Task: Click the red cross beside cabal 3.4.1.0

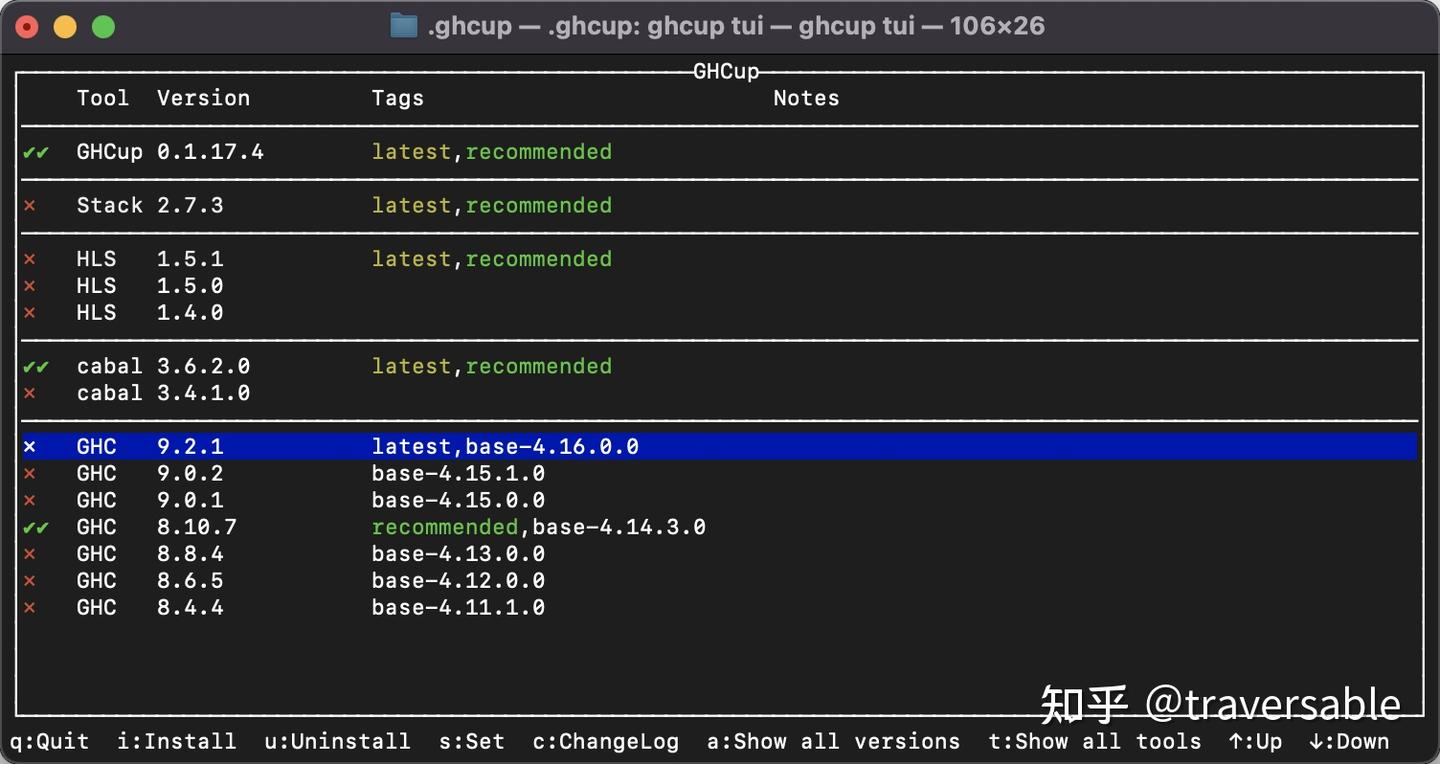Action: (x=29, y=393)
